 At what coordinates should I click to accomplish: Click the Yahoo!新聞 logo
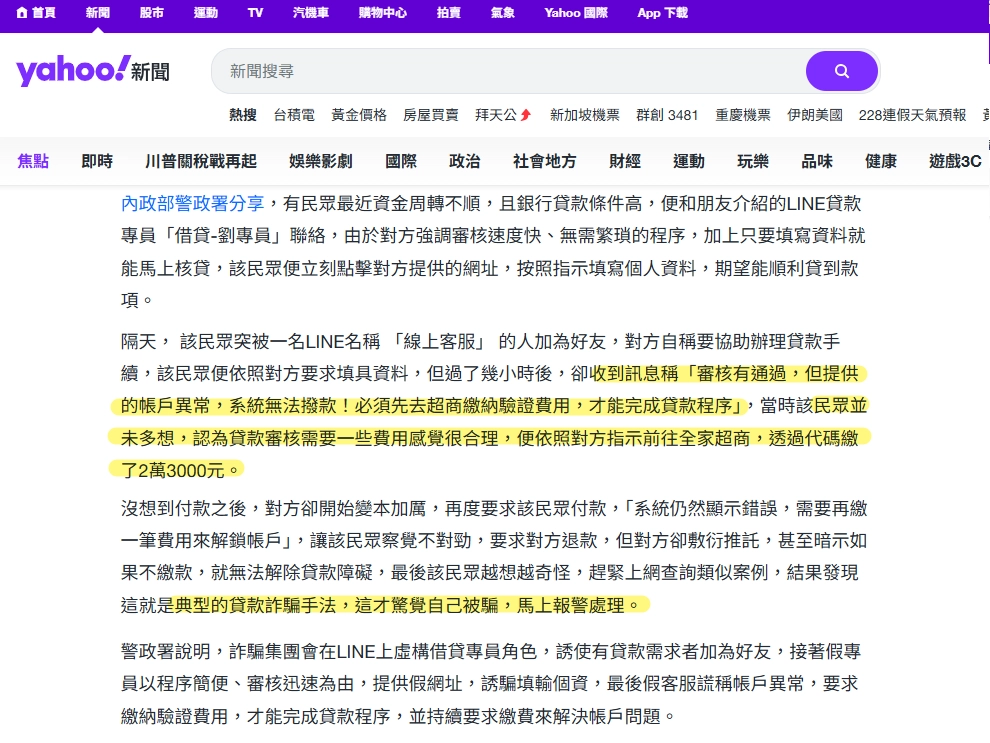[92, 70]
